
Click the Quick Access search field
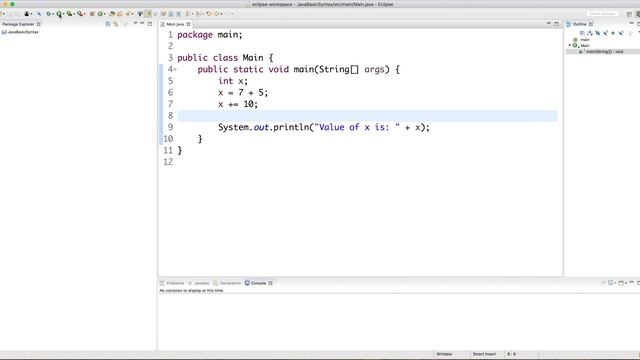[602, 14]
